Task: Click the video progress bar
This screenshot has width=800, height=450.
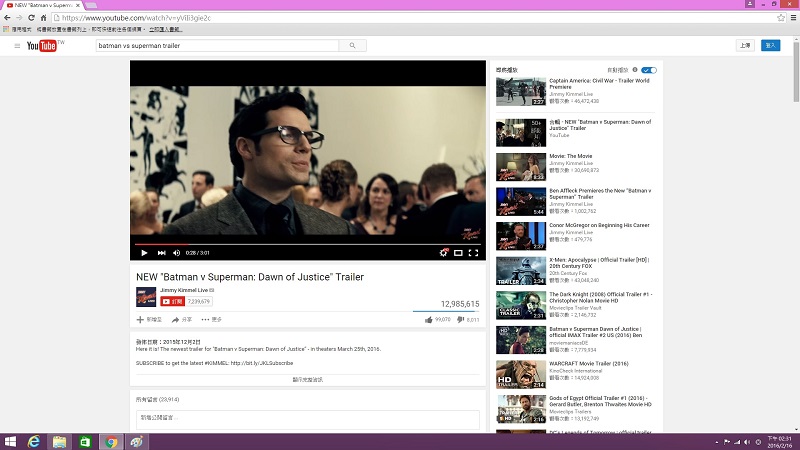Action: pos(308,244)
